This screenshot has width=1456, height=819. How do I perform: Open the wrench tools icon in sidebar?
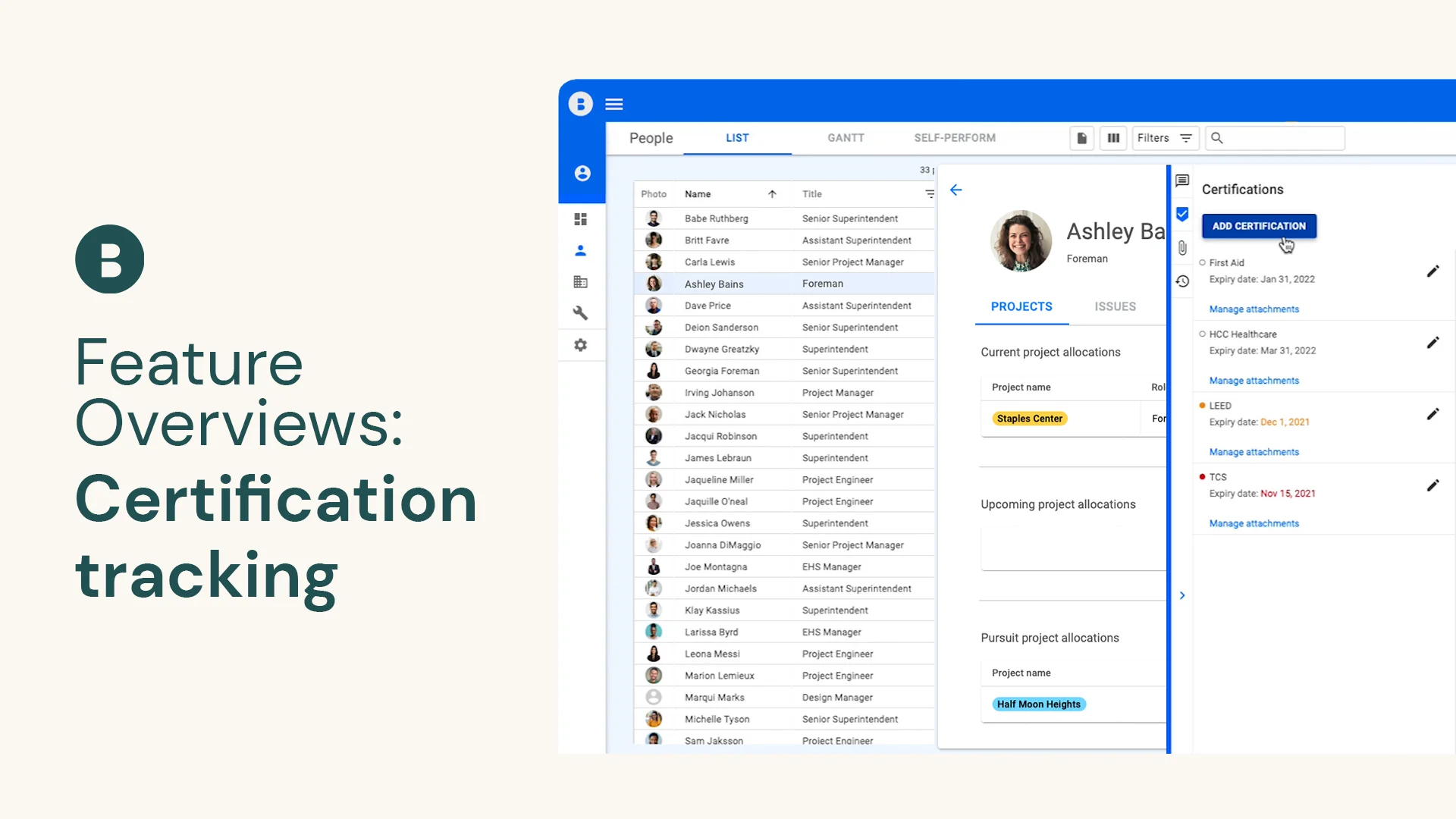pos(581,313)
